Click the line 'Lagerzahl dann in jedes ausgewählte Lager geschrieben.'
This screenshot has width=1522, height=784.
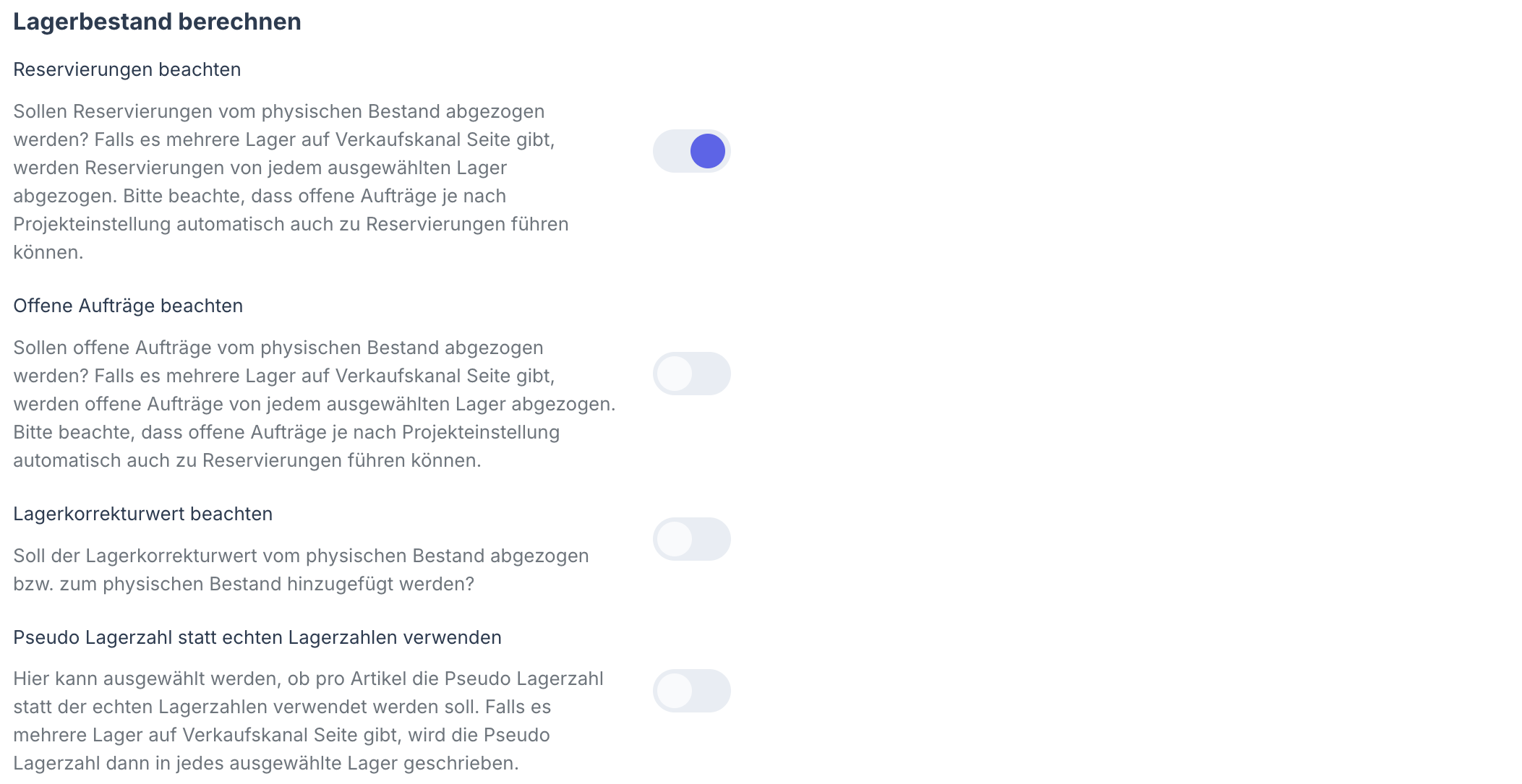(x=266, y=763)
